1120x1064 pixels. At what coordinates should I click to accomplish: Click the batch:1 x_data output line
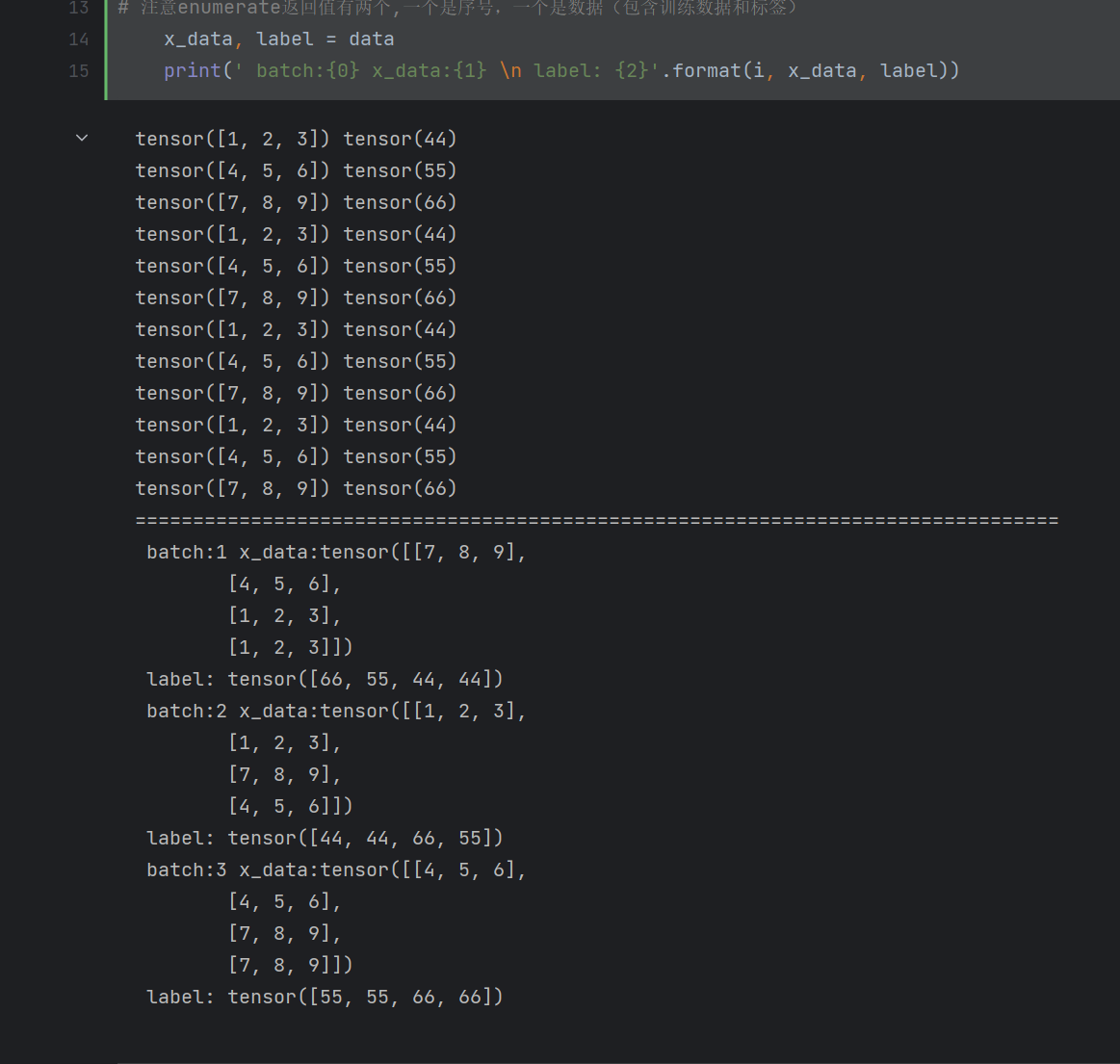336,553
